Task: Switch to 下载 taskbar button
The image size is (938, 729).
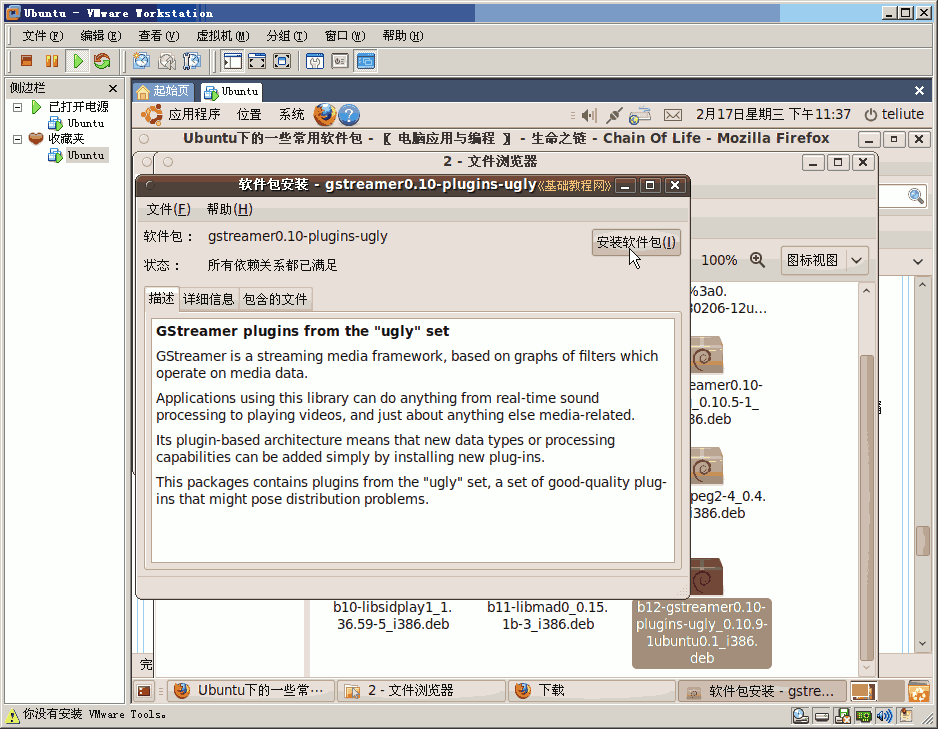Action: (x=592, y=691)
